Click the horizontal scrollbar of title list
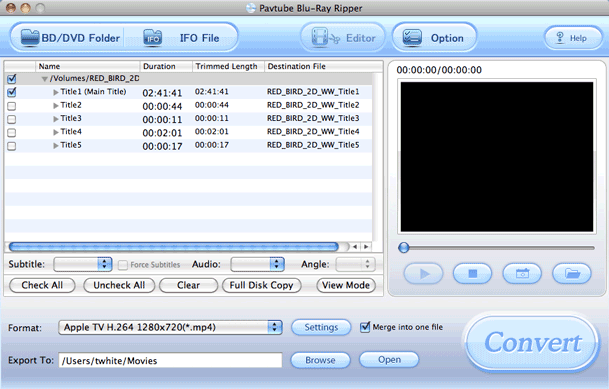The image size is (609, 389). click(x=174, y=247)
